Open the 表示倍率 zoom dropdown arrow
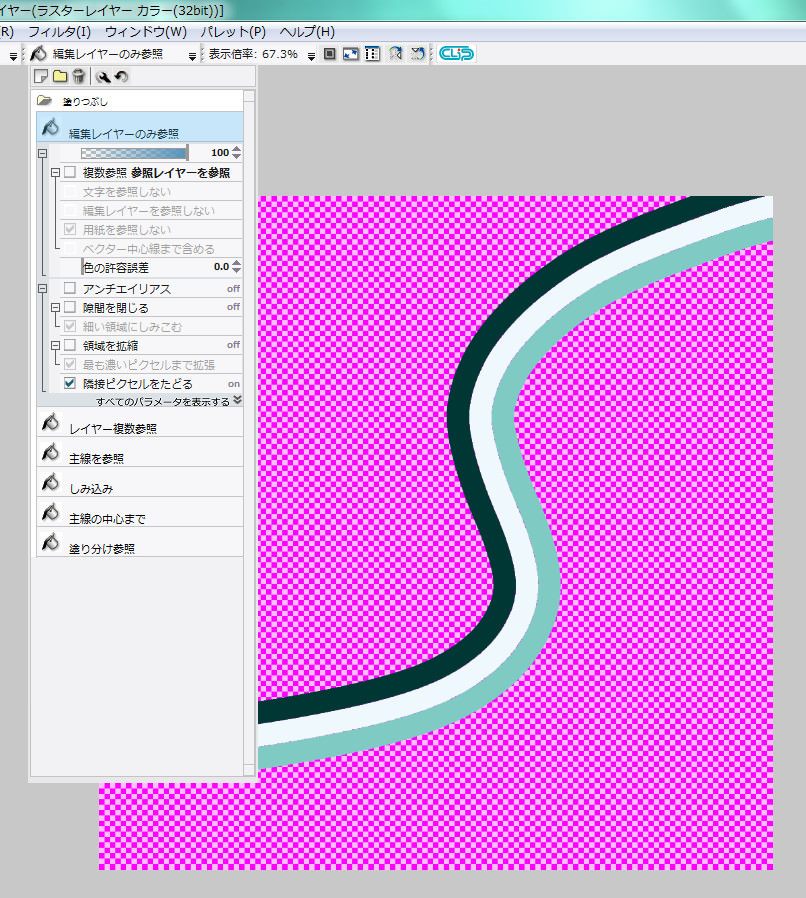The height and width of the screenshot is (898, 806). (x=311, y=55)
